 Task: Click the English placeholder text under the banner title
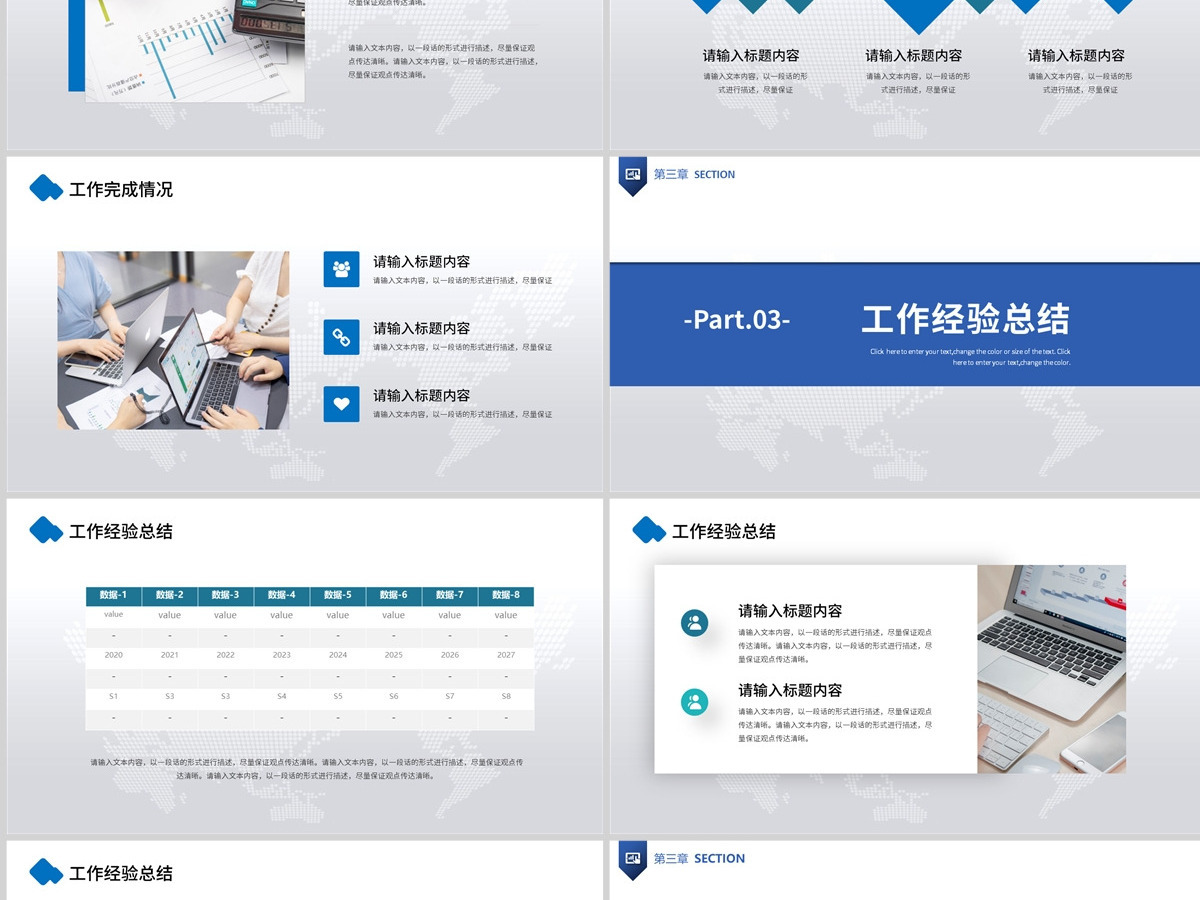click(x=970, y=357)
